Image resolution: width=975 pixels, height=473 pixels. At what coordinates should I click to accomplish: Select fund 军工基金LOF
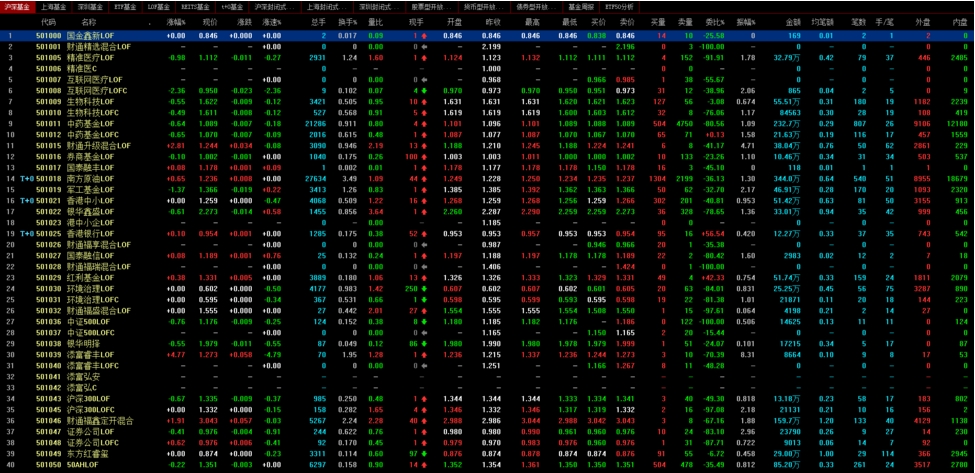90,190
